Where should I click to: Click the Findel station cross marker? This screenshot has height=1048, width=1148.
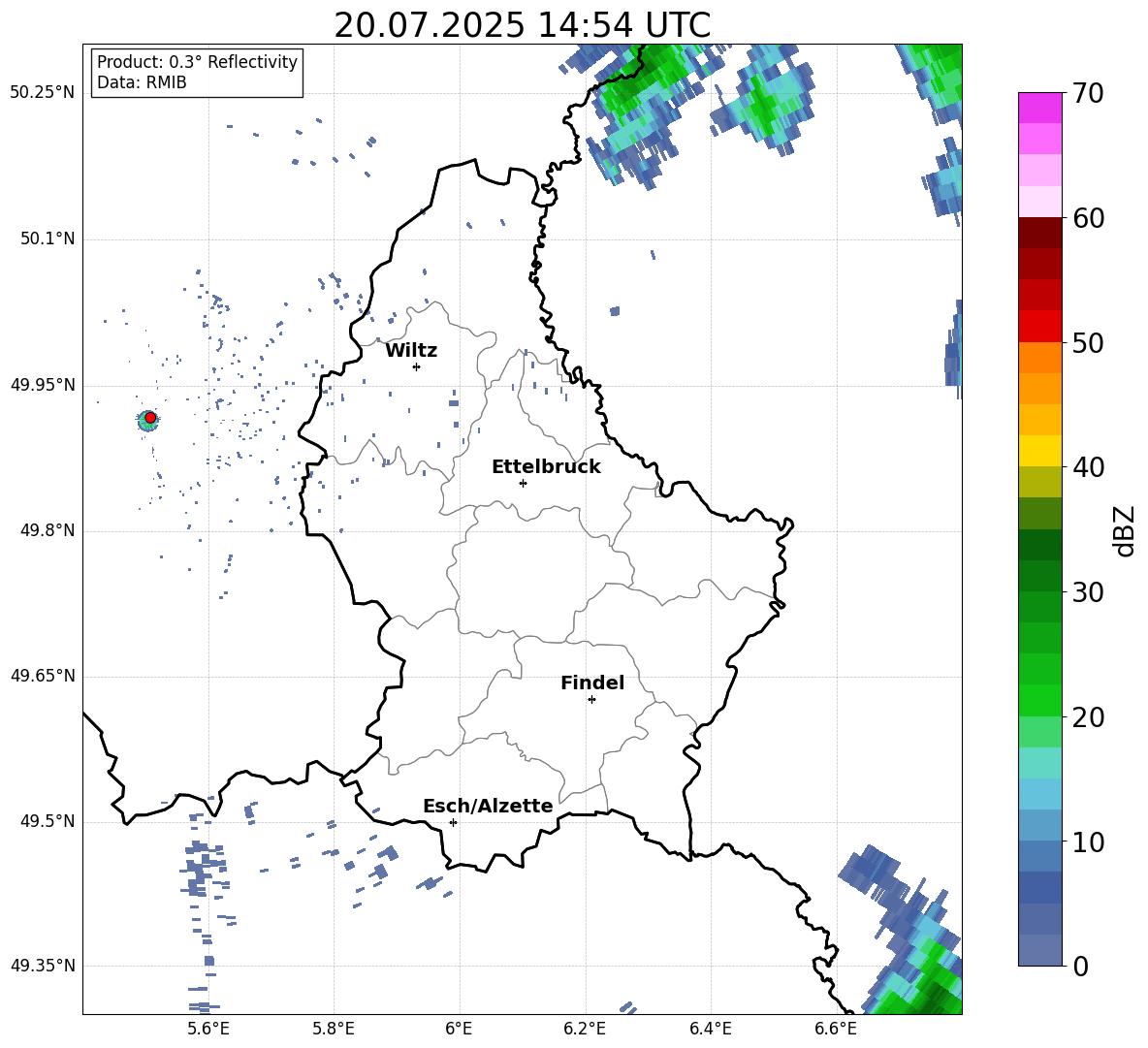click(591, 700)
